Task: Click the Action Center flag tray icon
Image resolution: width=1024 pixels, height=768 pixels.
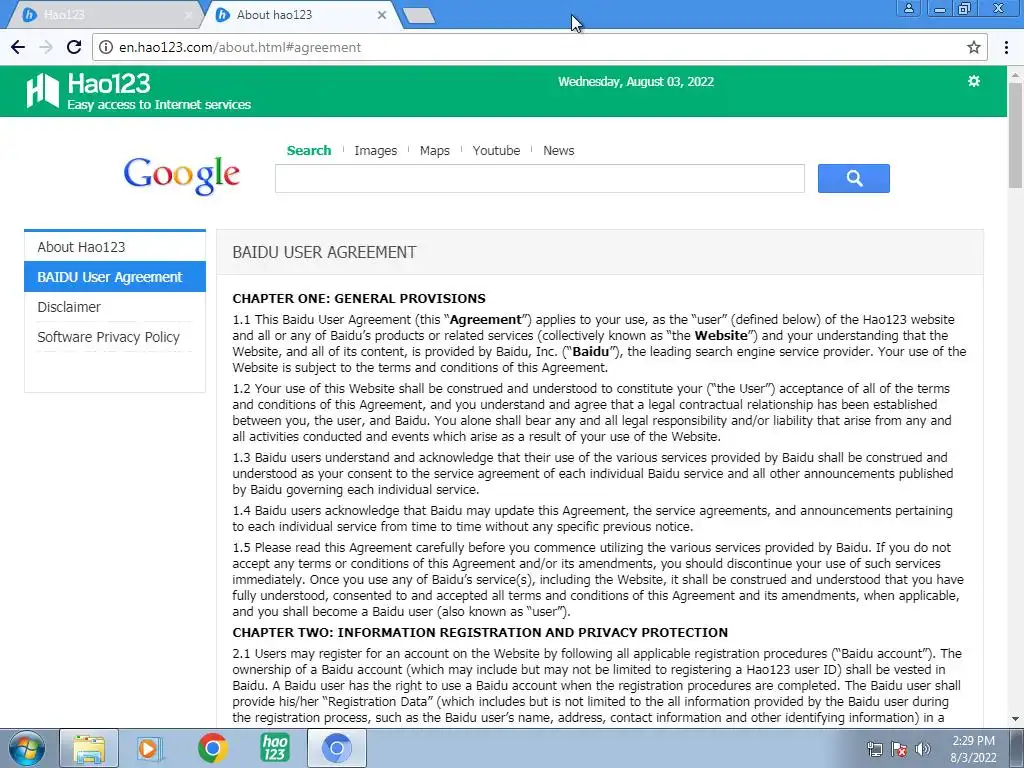Action: tap(899, 749)
